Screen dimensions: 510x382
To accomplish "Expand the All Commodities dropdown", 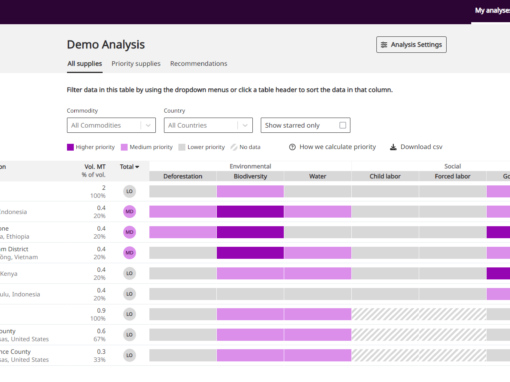I will pos(111,125).
